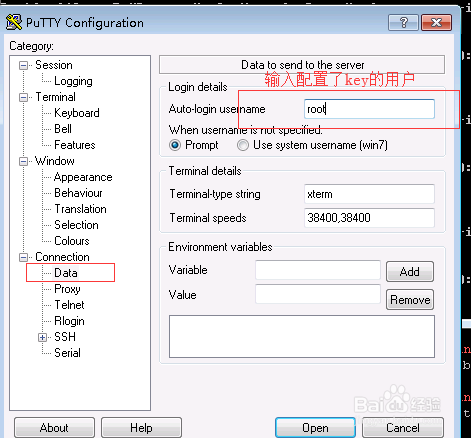Image resolution: width=471 pixels, height=438 pixels.
Task: Cancel the configuration dialog
Action: (x=403, y=428)
